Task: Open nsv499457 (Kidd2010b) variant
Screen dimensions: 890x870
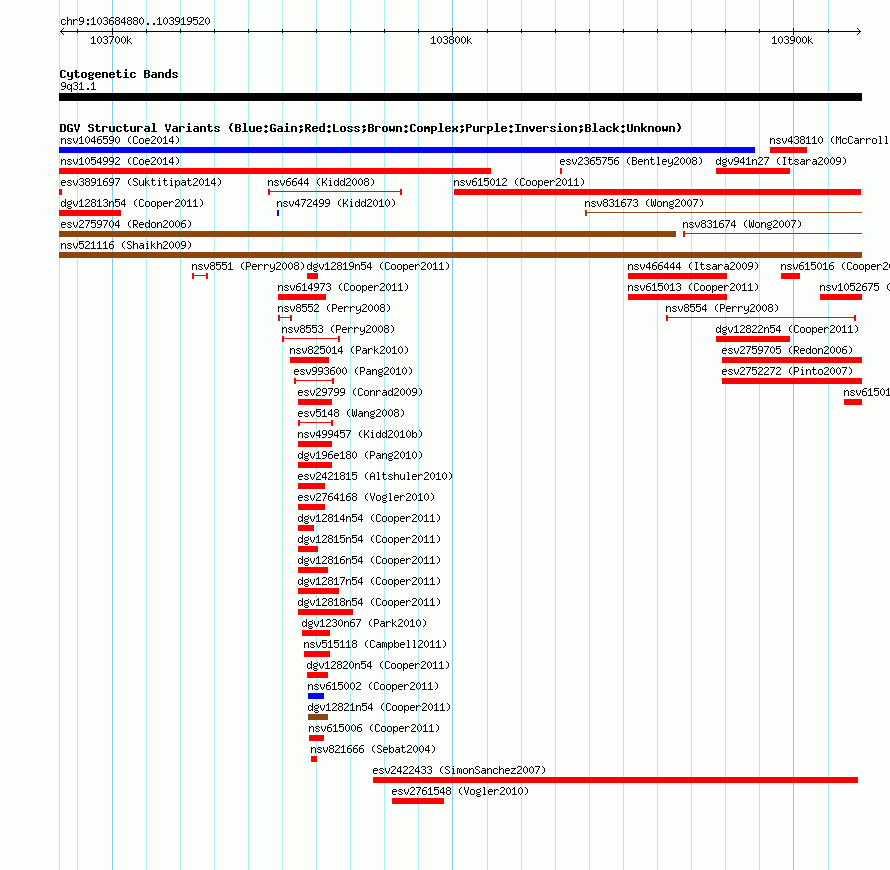Action: [360, 434]
